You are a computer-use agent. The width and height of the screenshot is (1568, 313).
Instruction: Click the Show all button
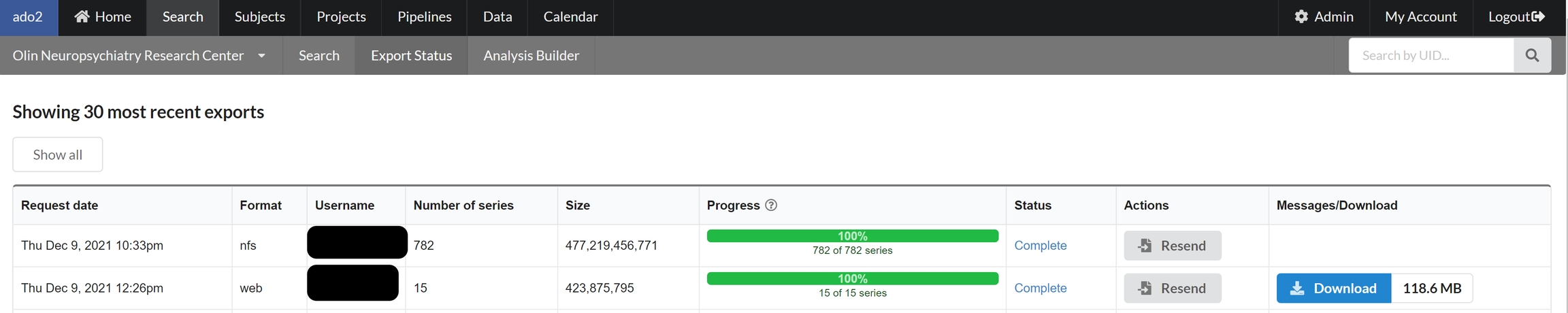pyautogui.click(x=58, y=154)
